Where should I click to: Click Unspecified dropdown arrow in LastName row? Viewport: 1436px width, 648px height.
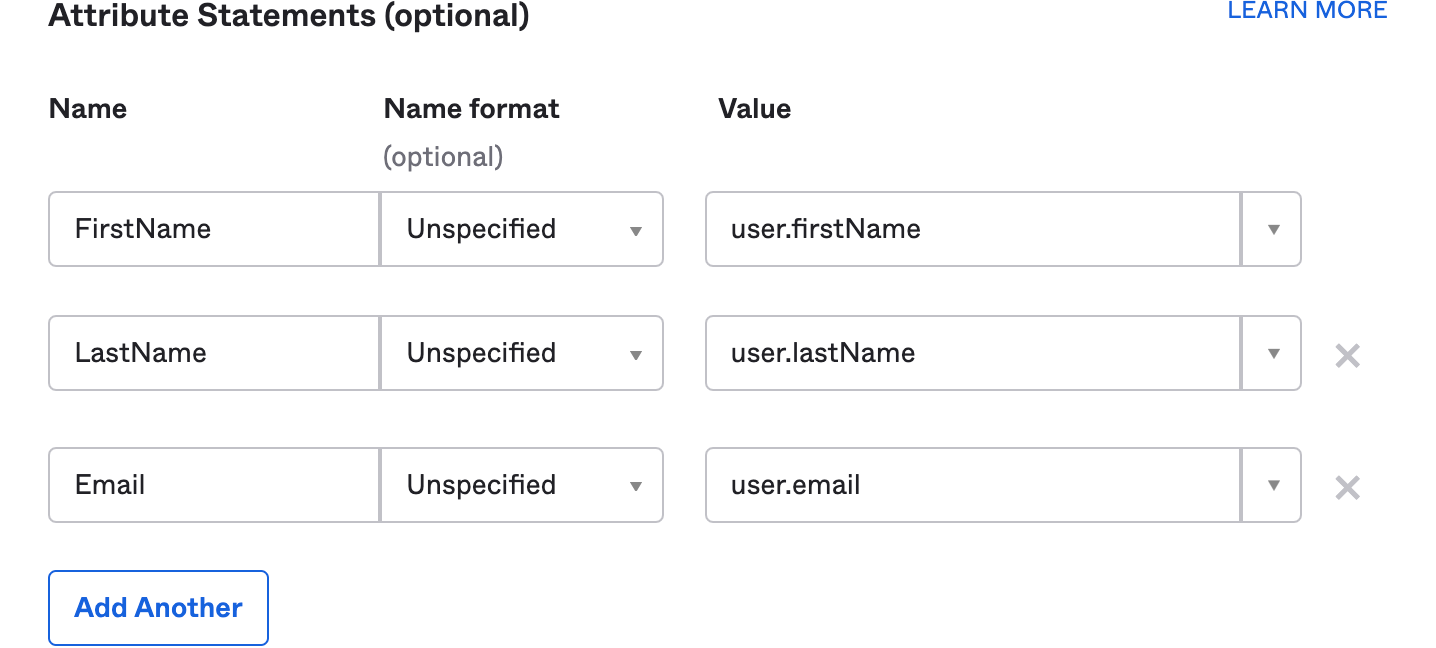(x=636, y=353)
